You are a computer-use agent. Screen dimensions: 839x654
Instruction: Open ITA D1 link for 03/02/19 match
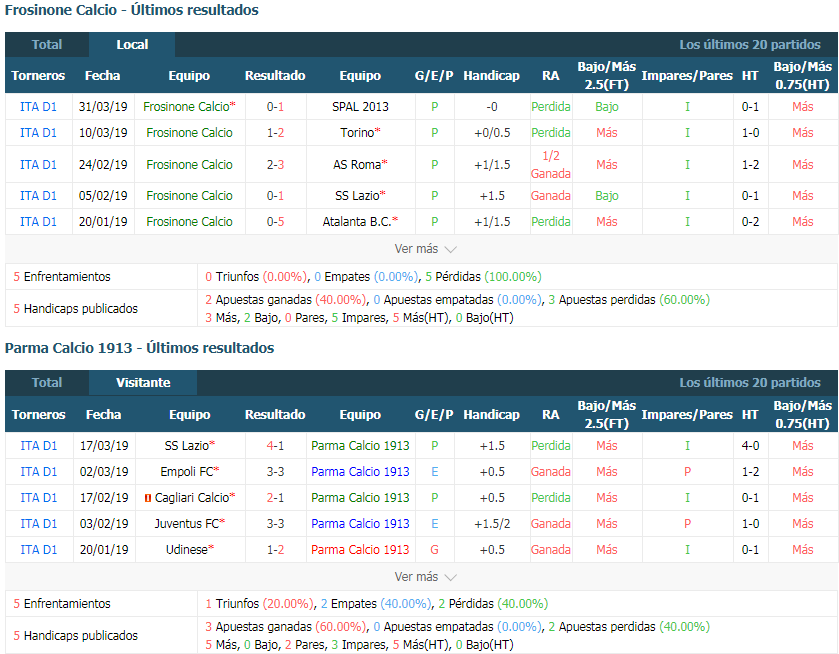39,523
